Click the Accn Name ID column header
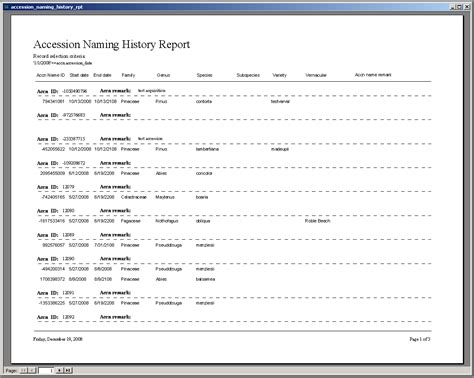This screenshot has height=378, width=474. point(51,75)
